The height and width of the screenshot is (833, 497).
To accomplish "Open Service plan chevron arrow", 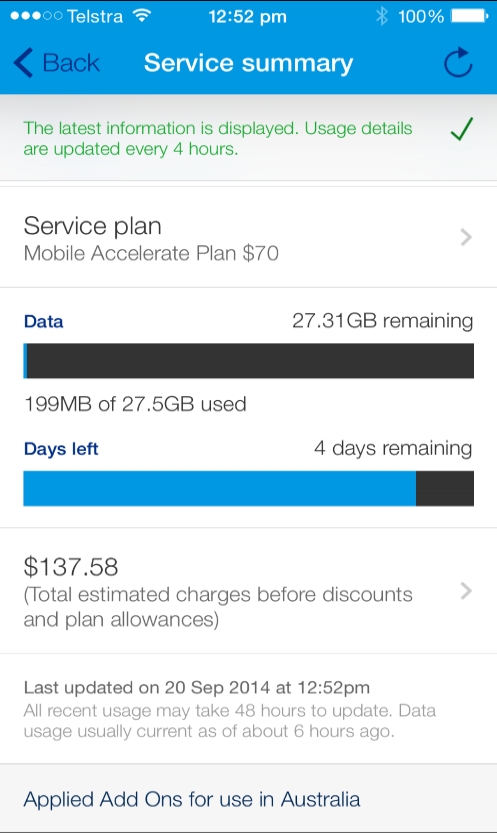I will [466, 237].
